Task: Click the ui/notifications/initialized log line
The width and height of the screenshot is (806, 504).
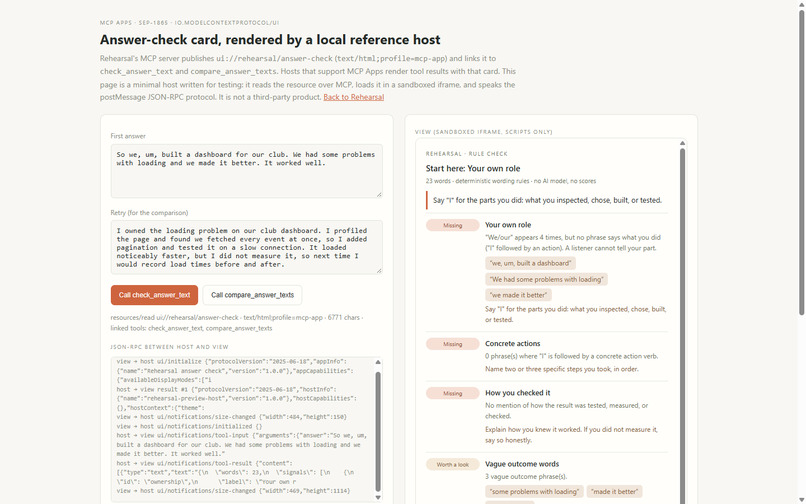Action: 189,426
